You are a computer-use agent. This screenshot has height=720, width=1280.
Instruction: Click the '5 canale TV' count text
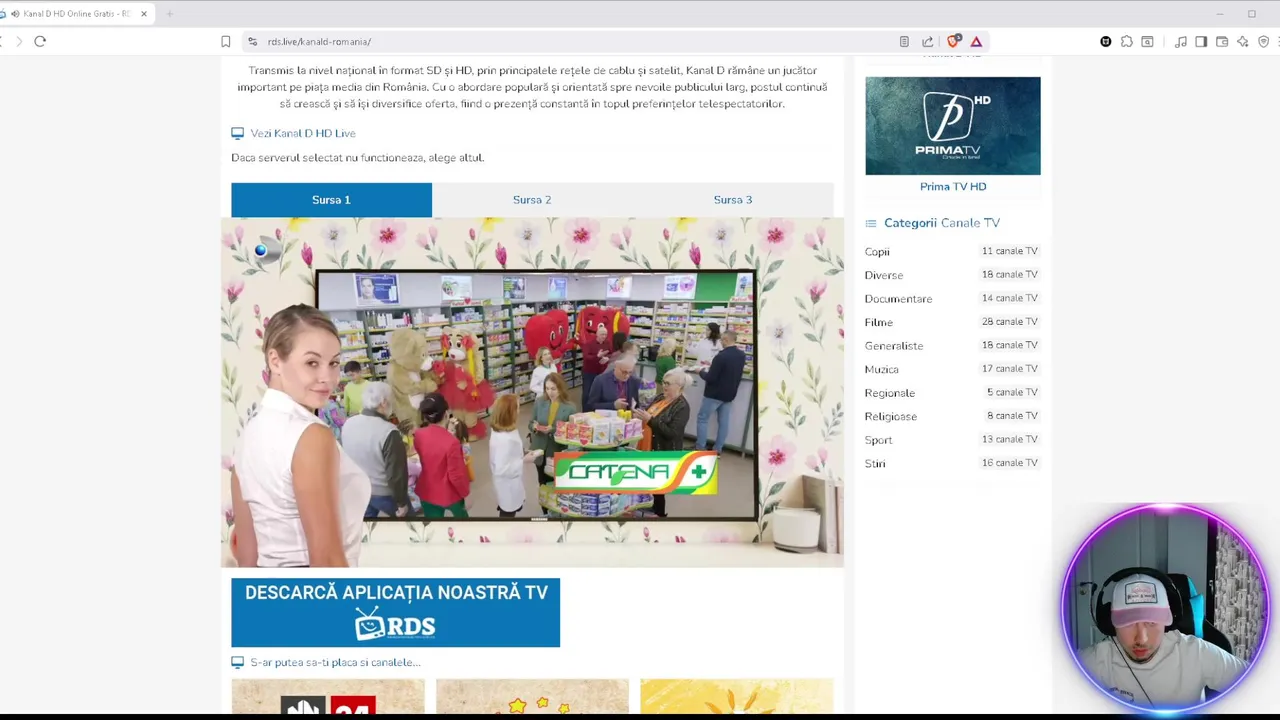pos(1012,392)
